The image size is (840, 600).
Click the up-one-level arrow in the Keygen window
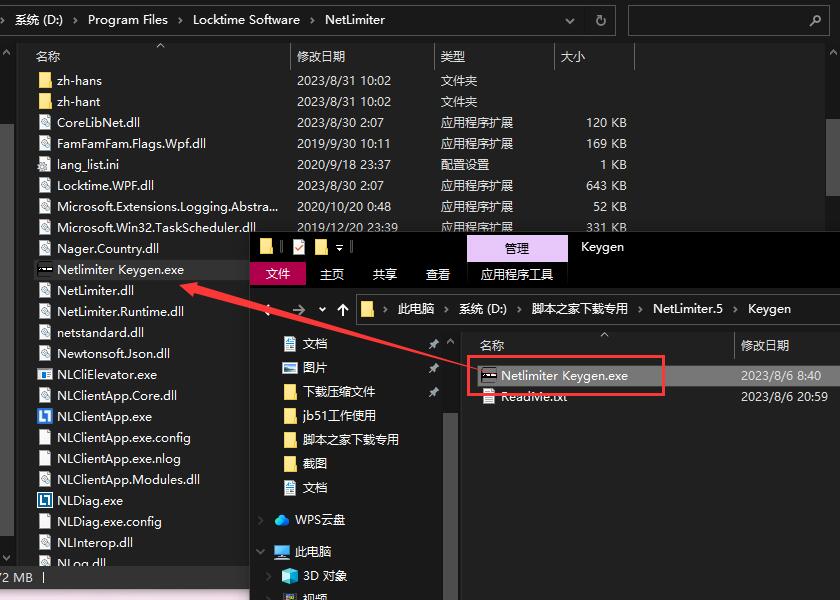coord(343,309)
